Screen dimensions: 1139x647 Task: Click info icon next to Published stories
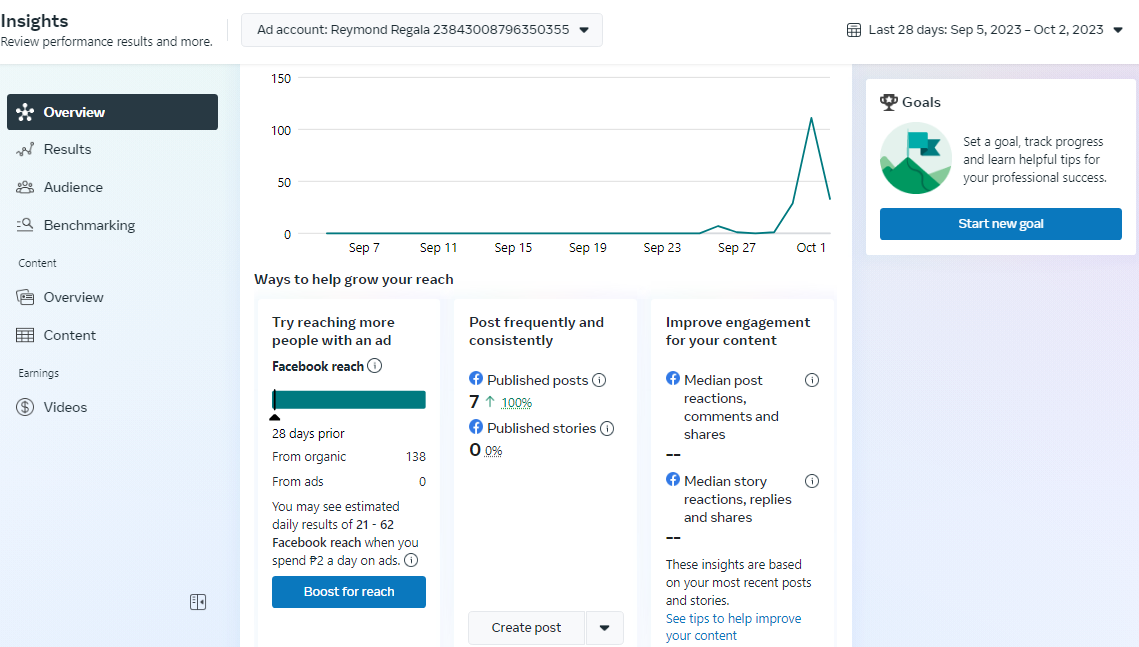click(x=607, y=428)
